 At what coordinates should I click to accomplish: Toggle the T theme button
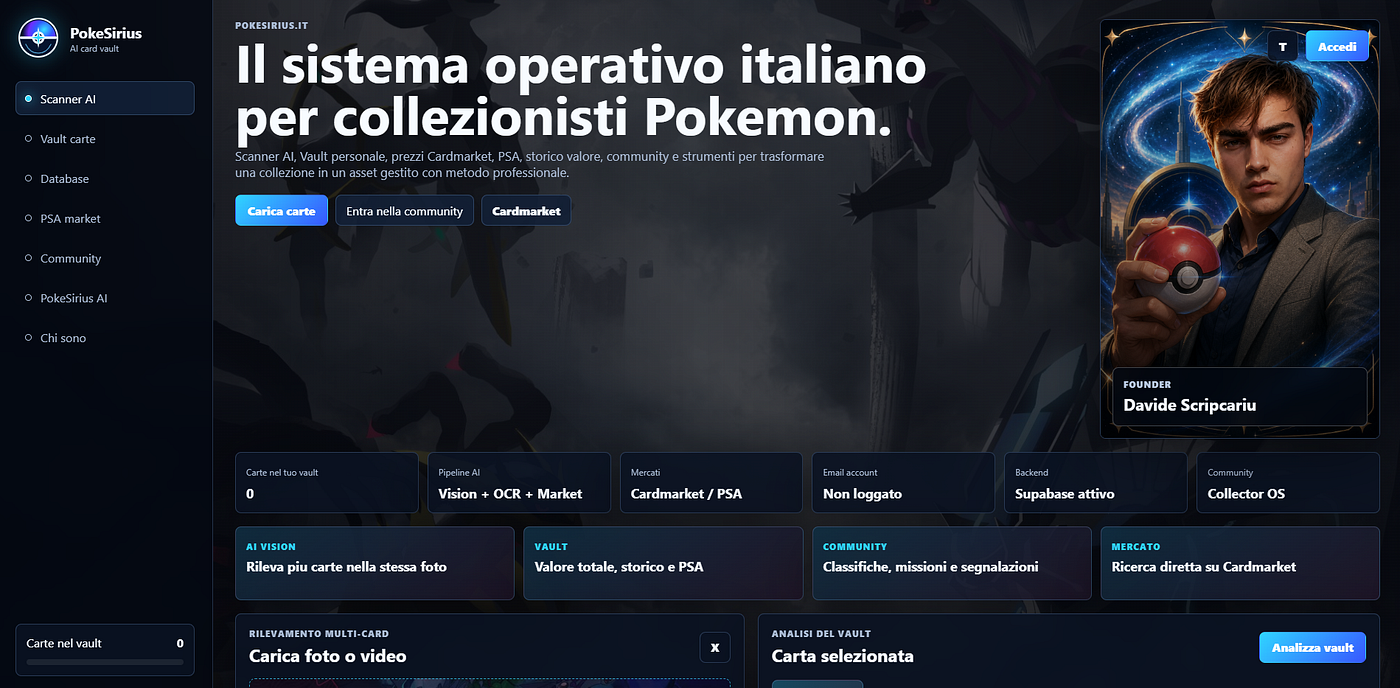pos(1283,46)
